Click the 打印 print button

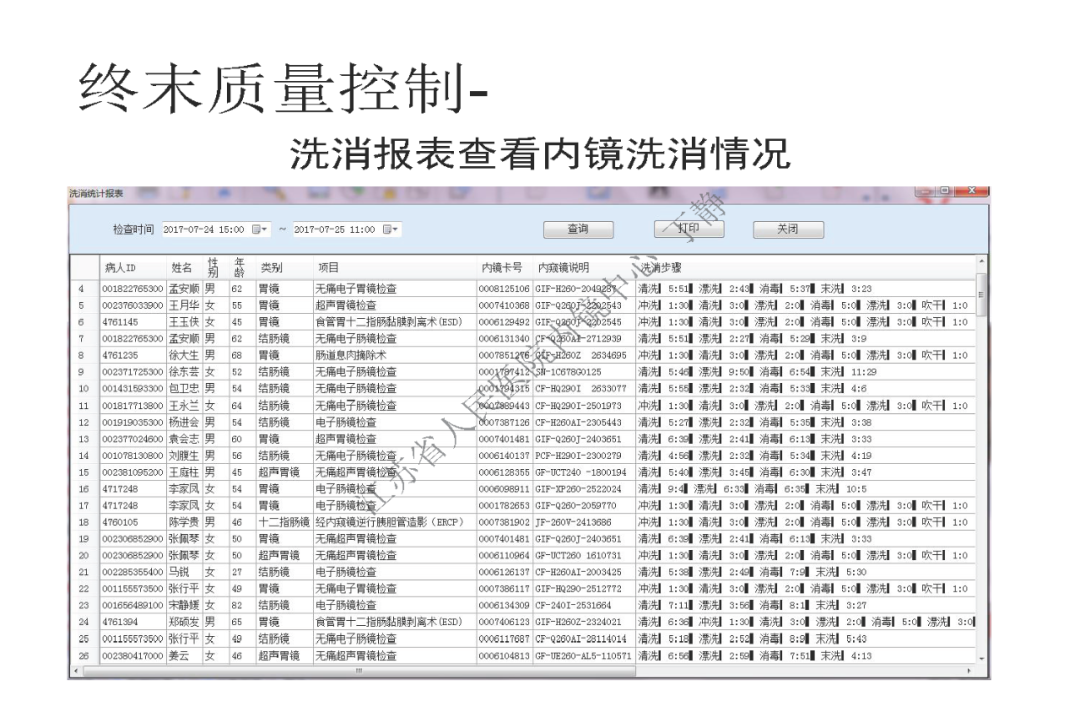click(x=688, y=228)
